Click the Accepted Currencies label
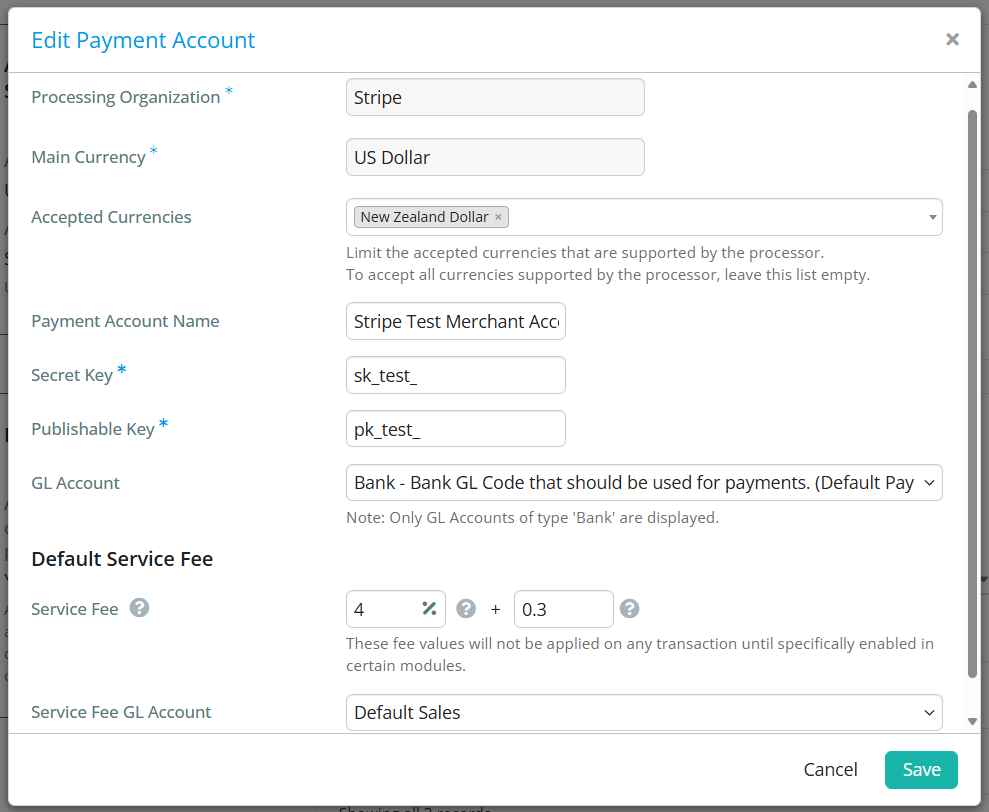Image resolution: width=989 pixels, height=812 pixels. 111,217
